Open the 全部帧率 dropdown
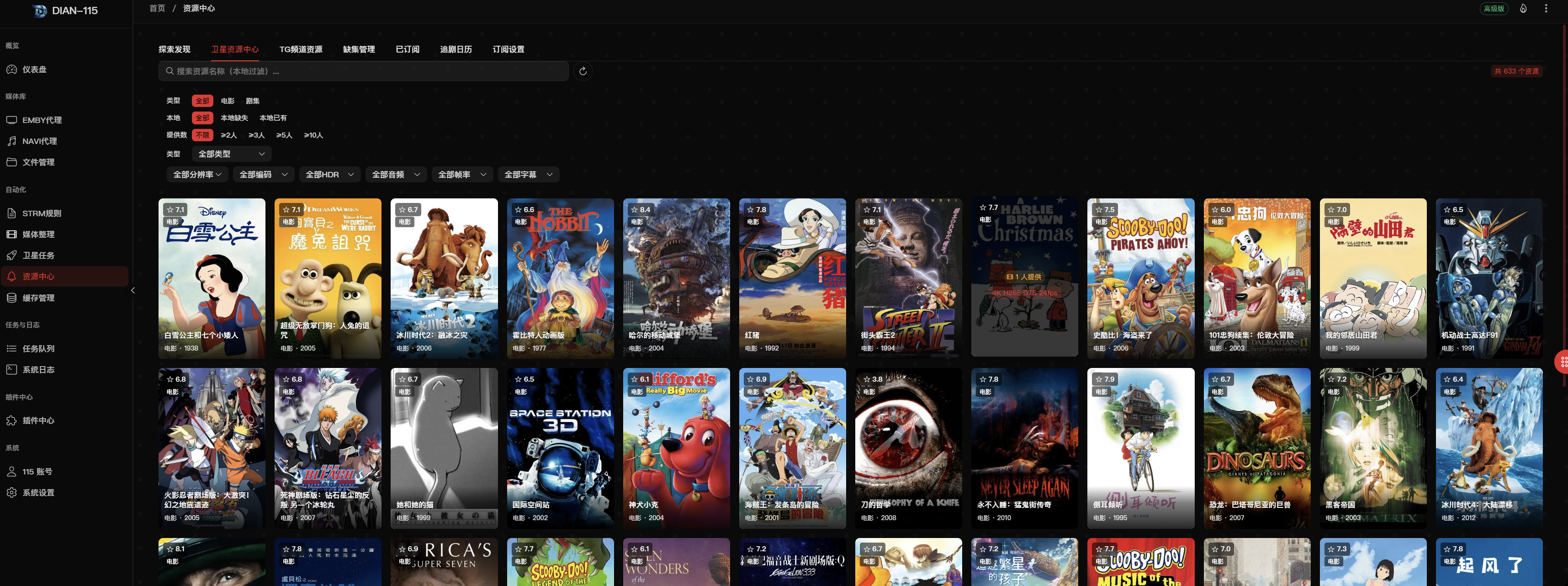The image size is (1568, 586). (x=463, y=175)
